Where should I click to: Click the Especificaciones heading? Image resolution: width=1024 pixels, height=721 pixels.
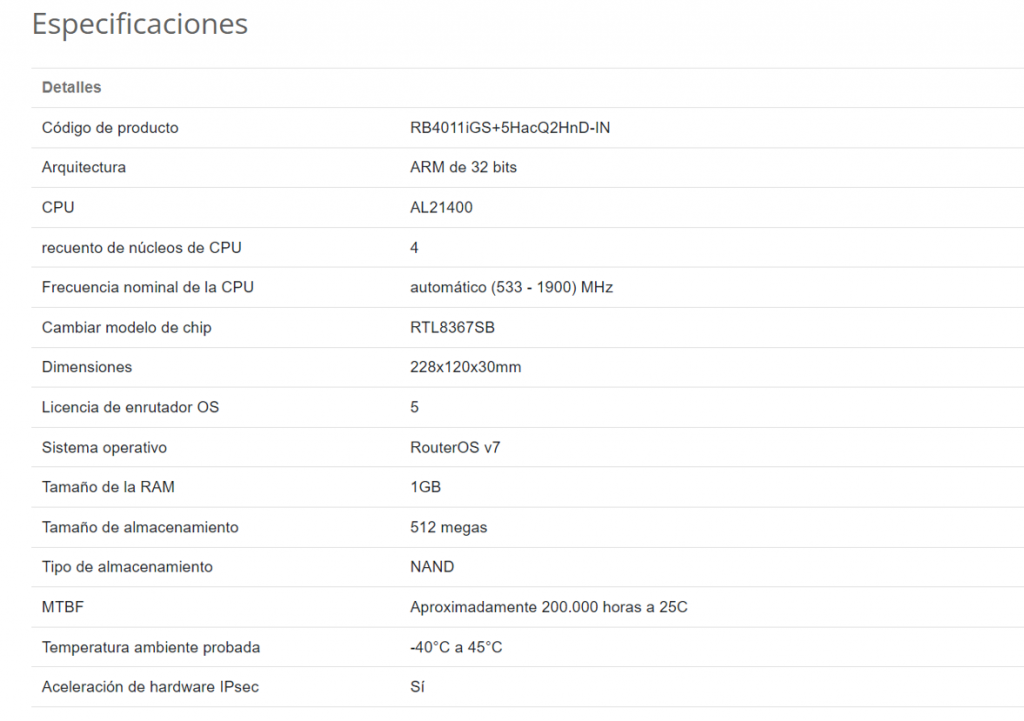[140, 24]
